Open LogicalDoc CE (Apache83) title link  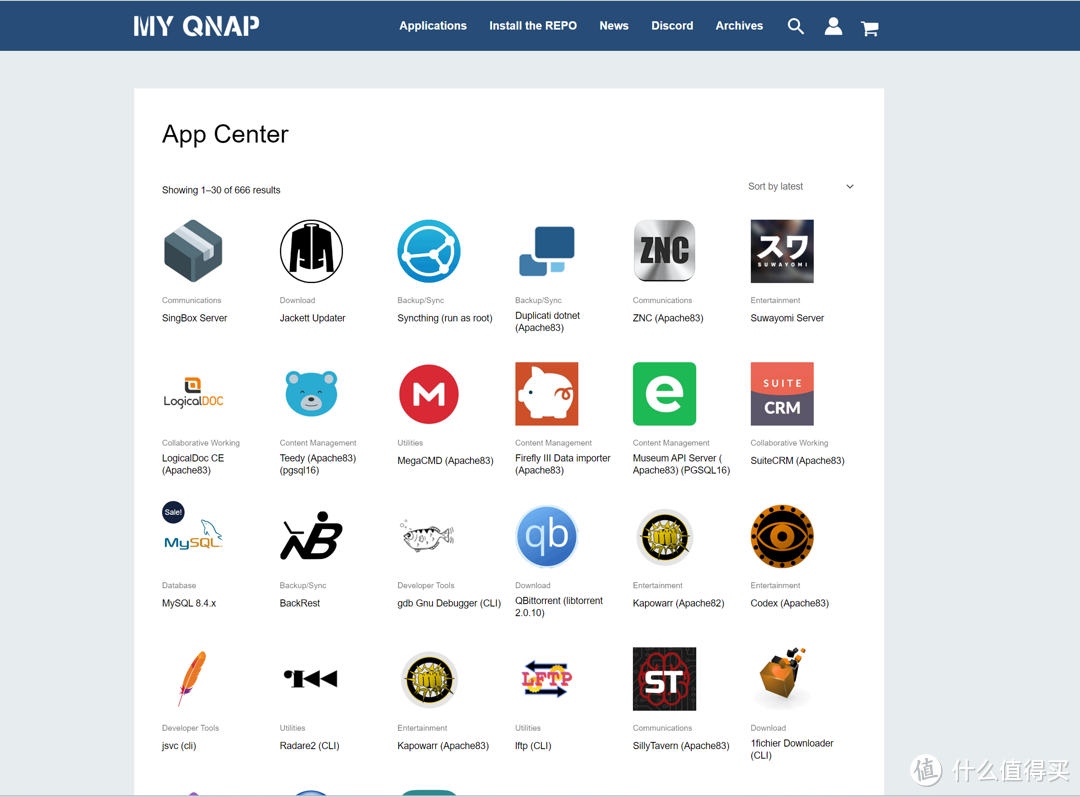[x=193, y=464]
